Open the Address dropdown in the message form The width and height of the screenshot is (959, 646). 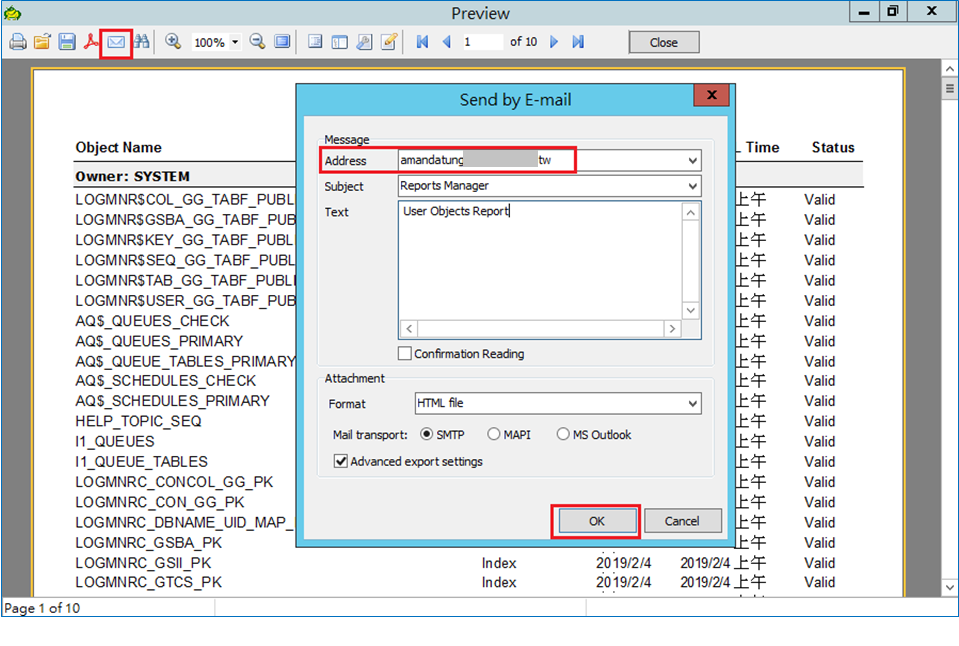(x=692, y=160)
